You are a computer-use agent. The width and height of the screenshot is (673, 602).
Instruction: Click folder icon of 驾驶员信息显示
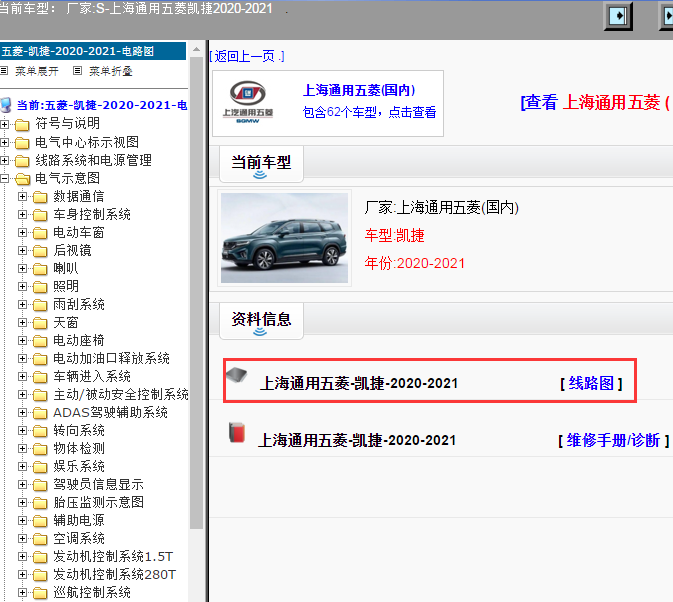[40, 485]
